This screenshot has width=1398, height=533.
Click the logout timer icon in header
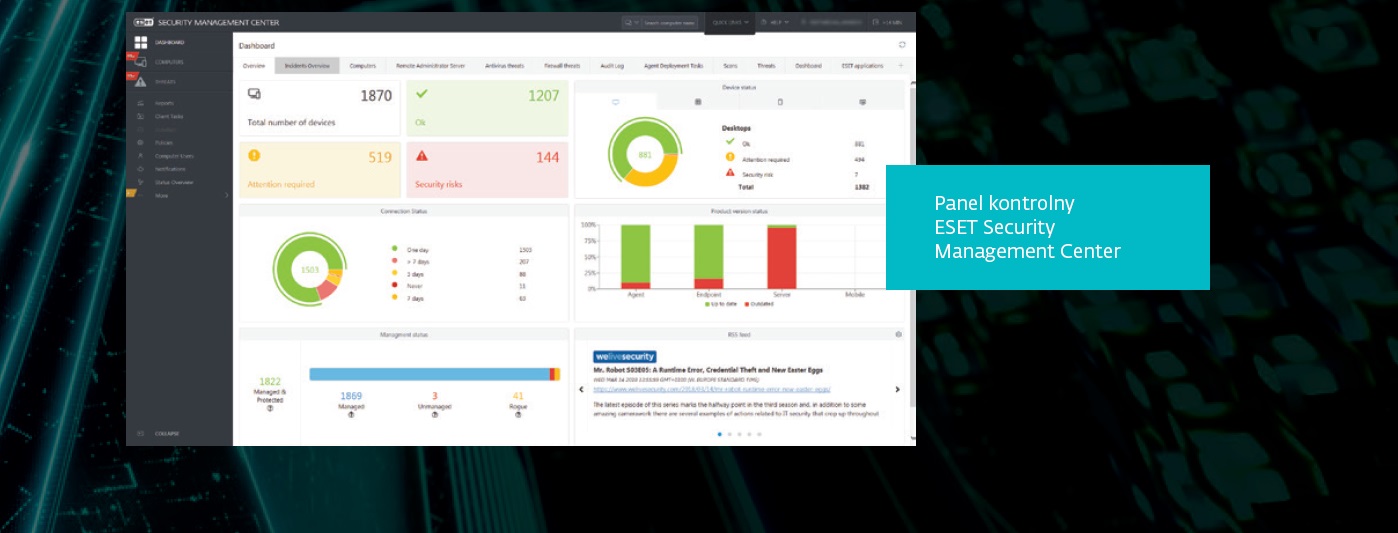coord(876,22)
